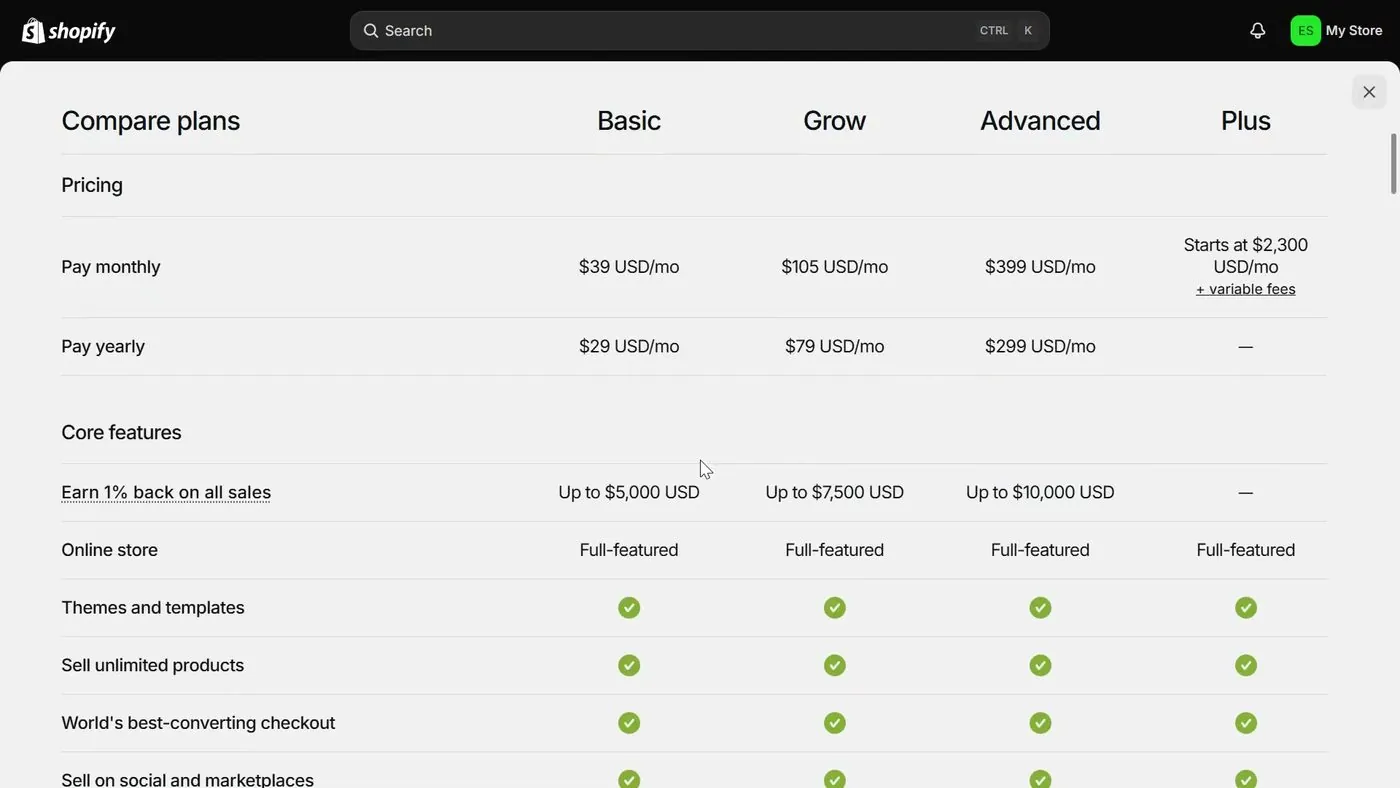Click Advanced checkmark for Sell unlimited products
This screenshot has height=788, width=1400.
1040,666
